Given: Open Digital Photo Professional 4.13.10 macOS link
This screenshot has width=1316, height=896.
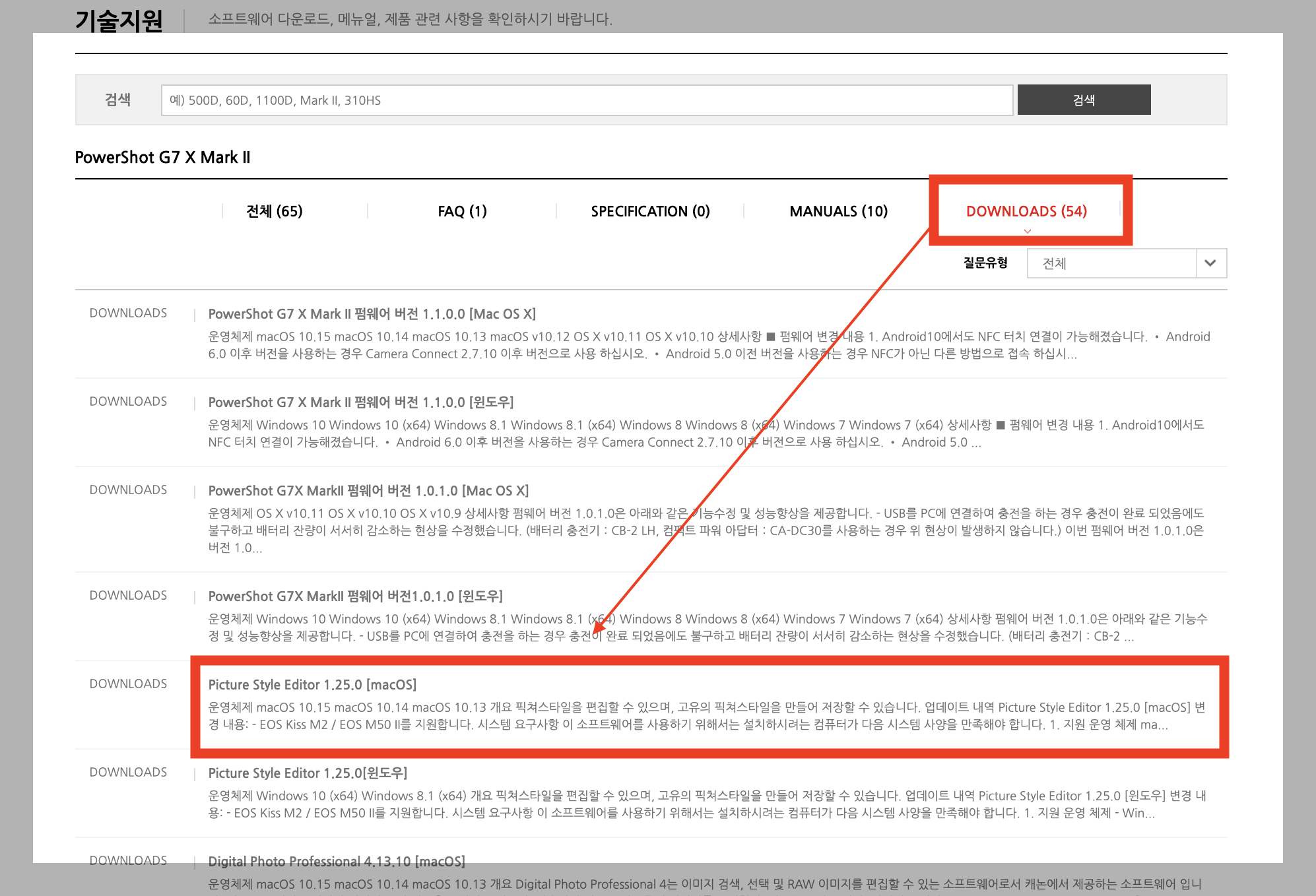Looking at the screenshot, I should 337,862.
